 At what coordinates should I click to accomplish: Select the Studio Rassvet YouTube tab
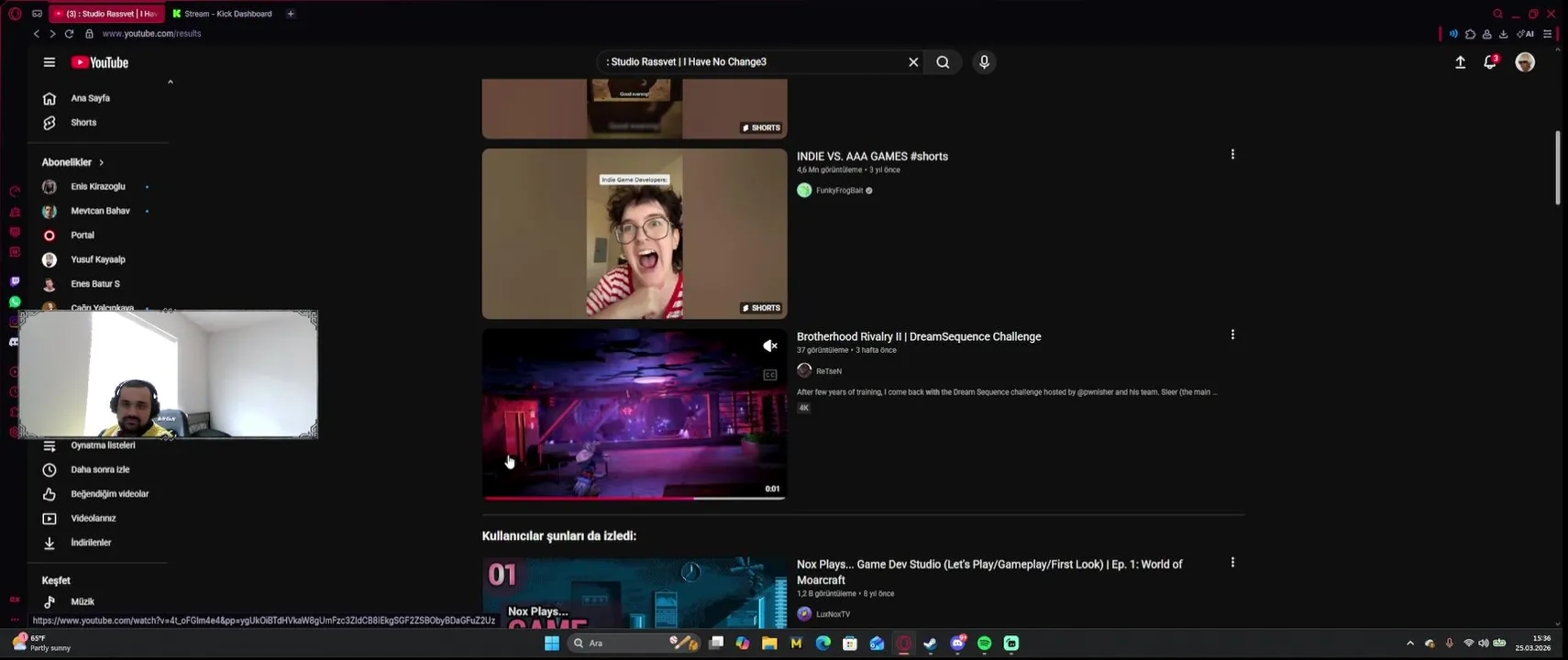coord(106,14)
